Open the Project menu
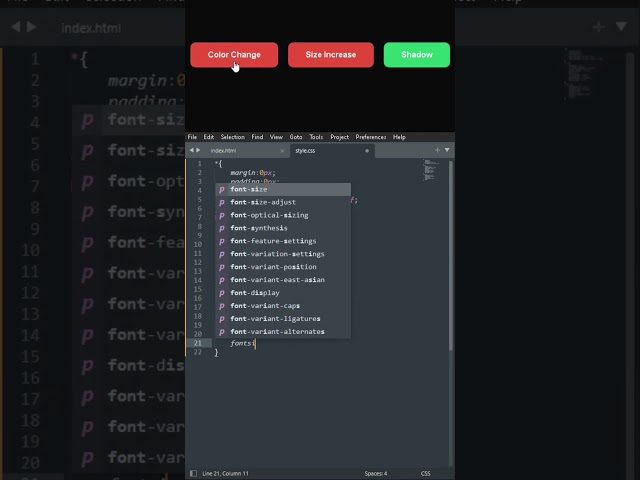 pos(340,137)
